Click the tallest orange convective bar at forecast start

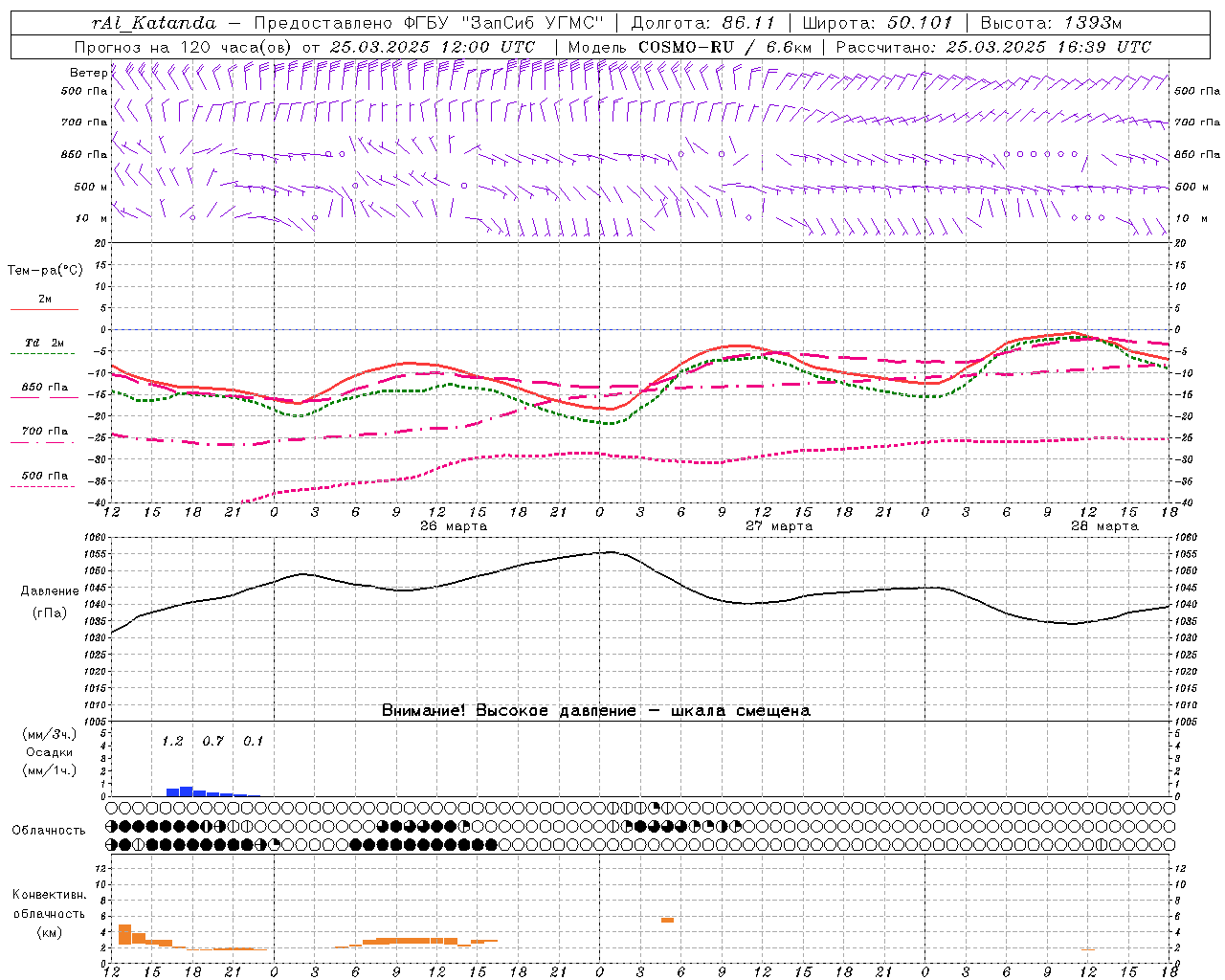(x=124, y=935)
